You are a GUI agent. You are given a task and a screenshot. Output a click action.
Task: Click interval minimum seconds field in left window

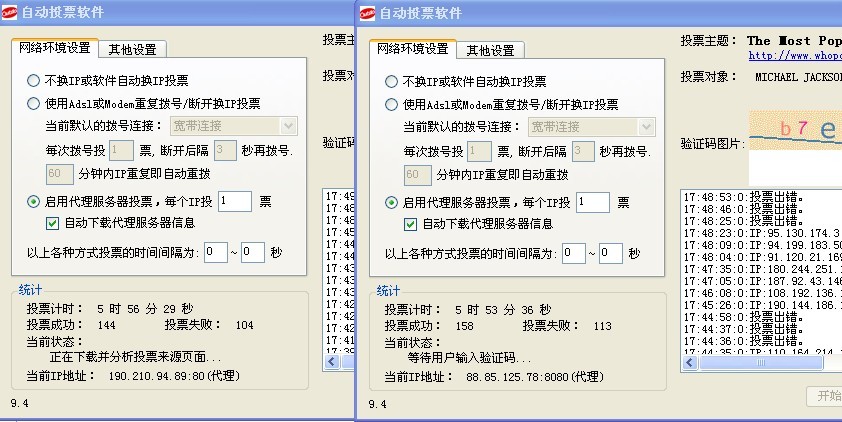click(216, 252)
